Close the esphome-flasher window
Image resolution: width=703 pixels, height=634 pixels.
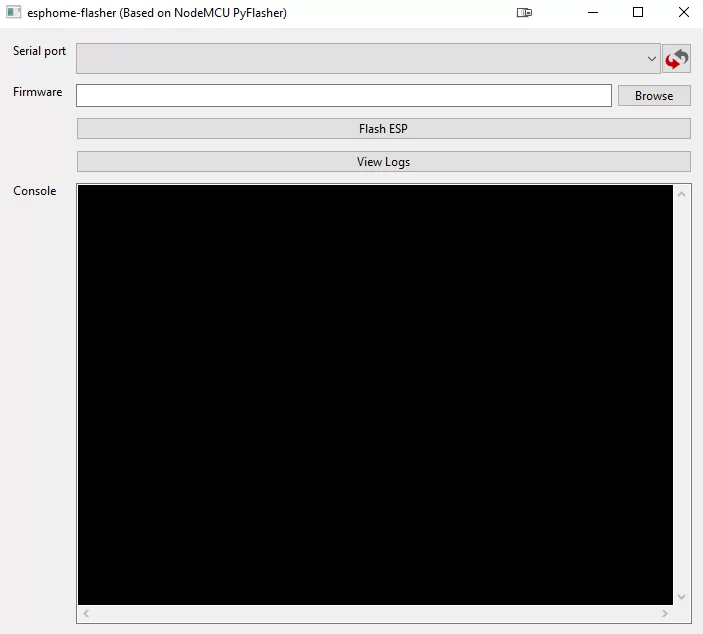683,13
